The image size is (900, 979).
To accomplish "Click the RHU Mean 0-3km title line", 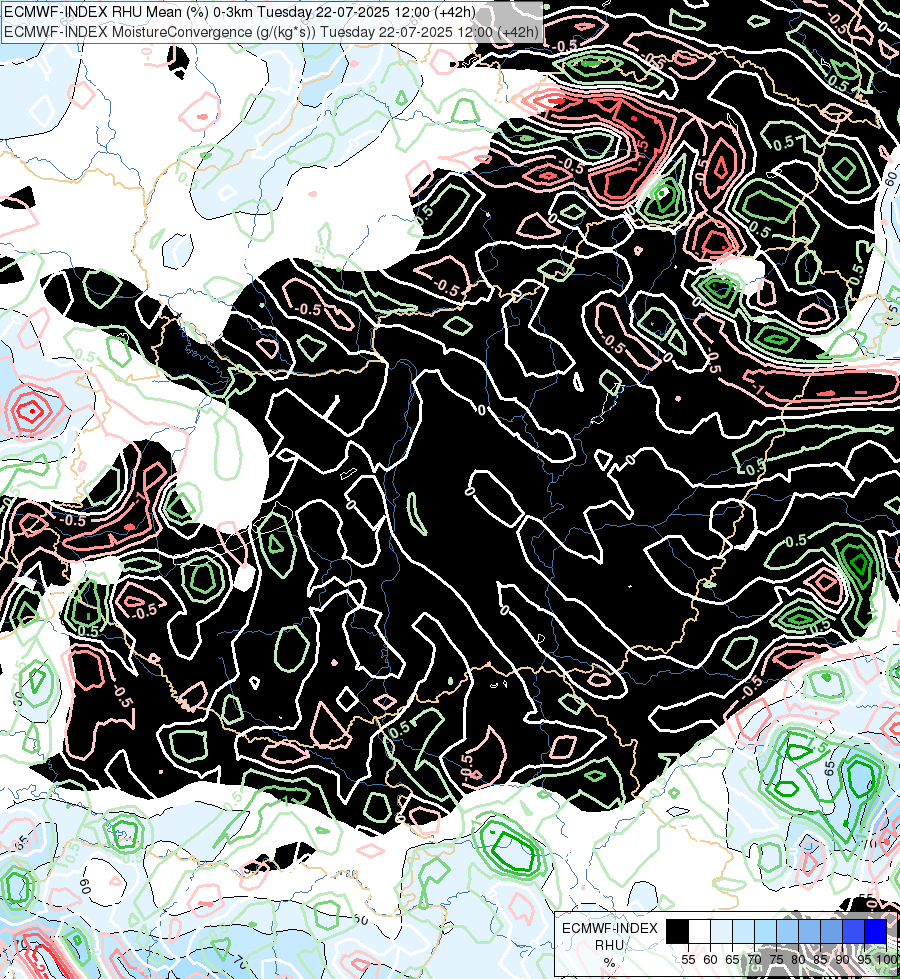I will (239, 12).
